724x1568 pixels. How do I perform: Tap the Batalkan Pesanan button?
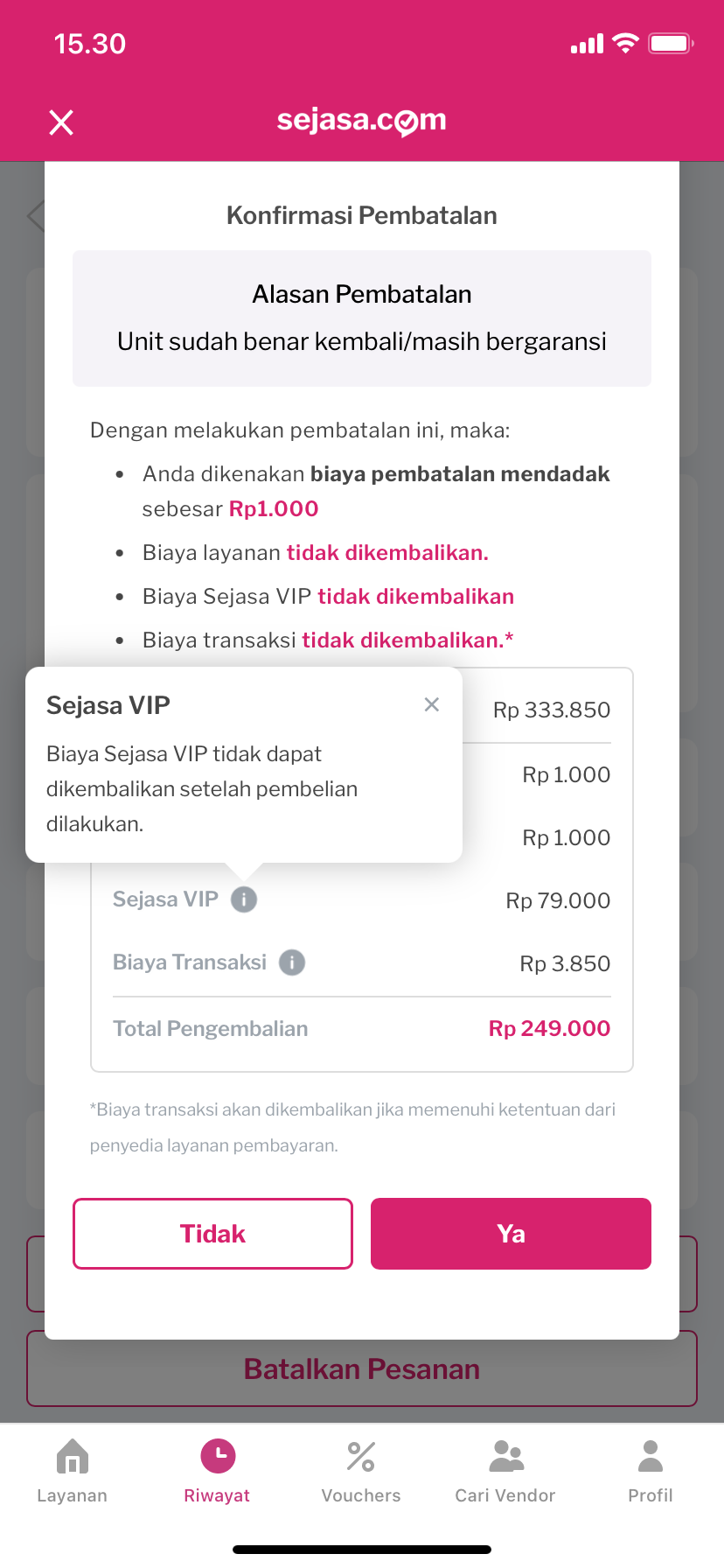(x=362, y=1369)
